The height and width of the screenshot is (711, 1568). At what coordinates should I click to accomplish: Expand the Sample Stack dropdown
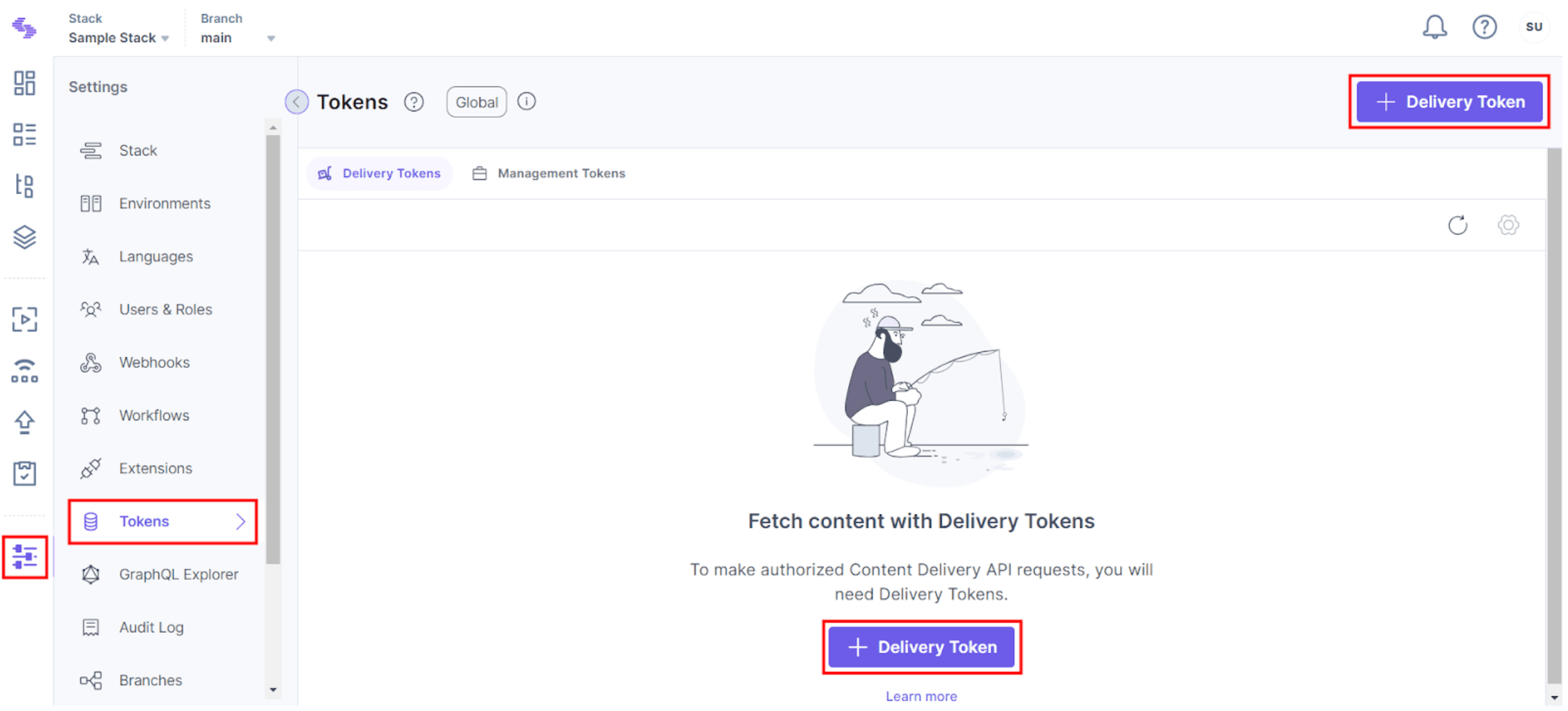click(119, 38)
